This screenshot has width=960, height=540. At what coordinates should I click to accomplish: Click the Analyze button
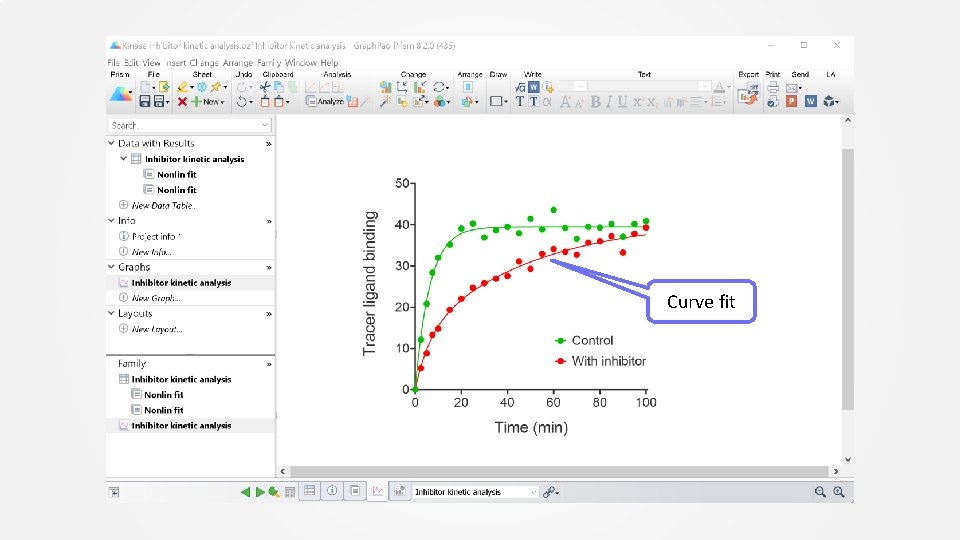[x=324, y=102]
